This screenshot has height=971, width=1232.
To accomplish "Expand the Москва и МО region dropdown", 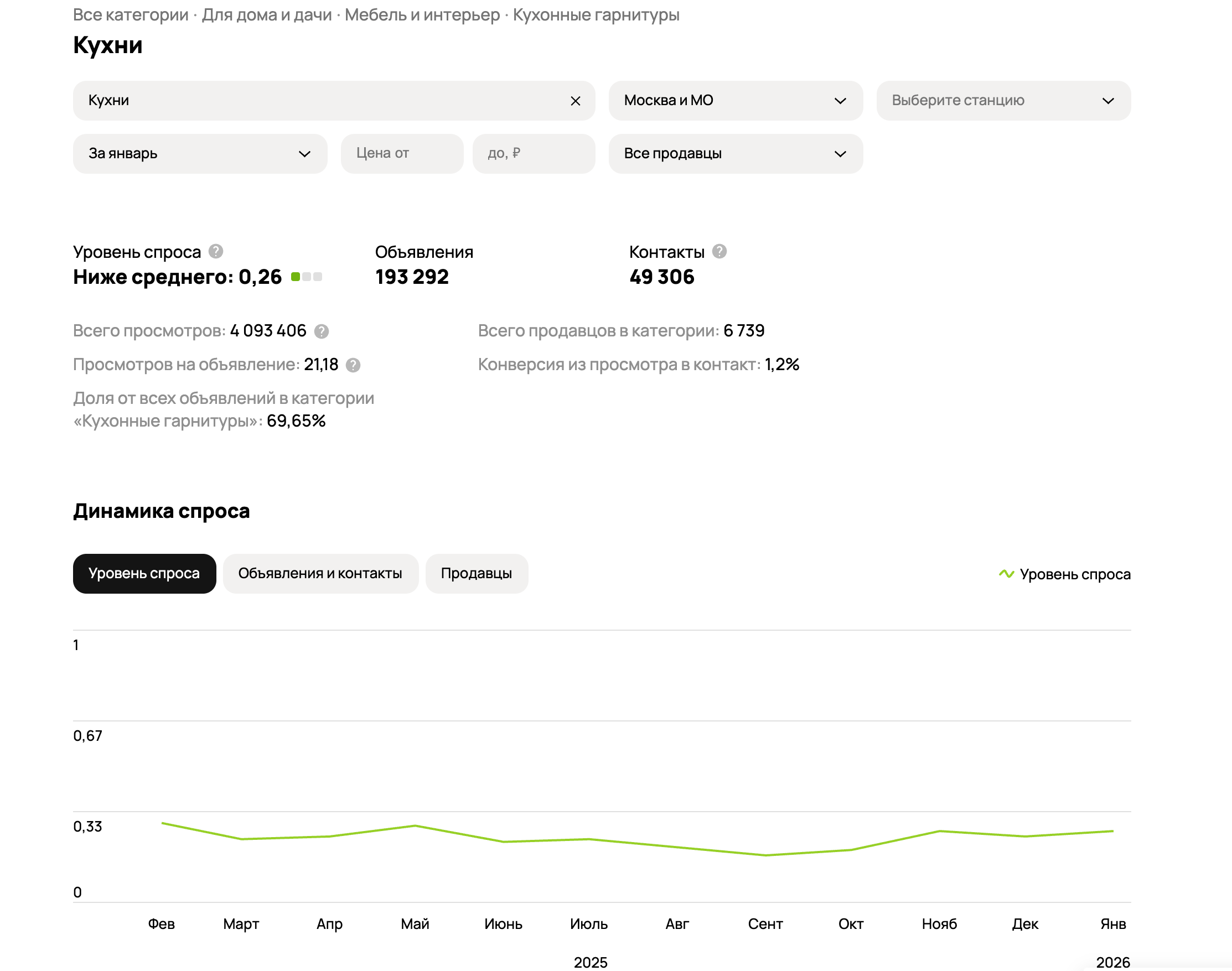I will [x=735, y=101].
